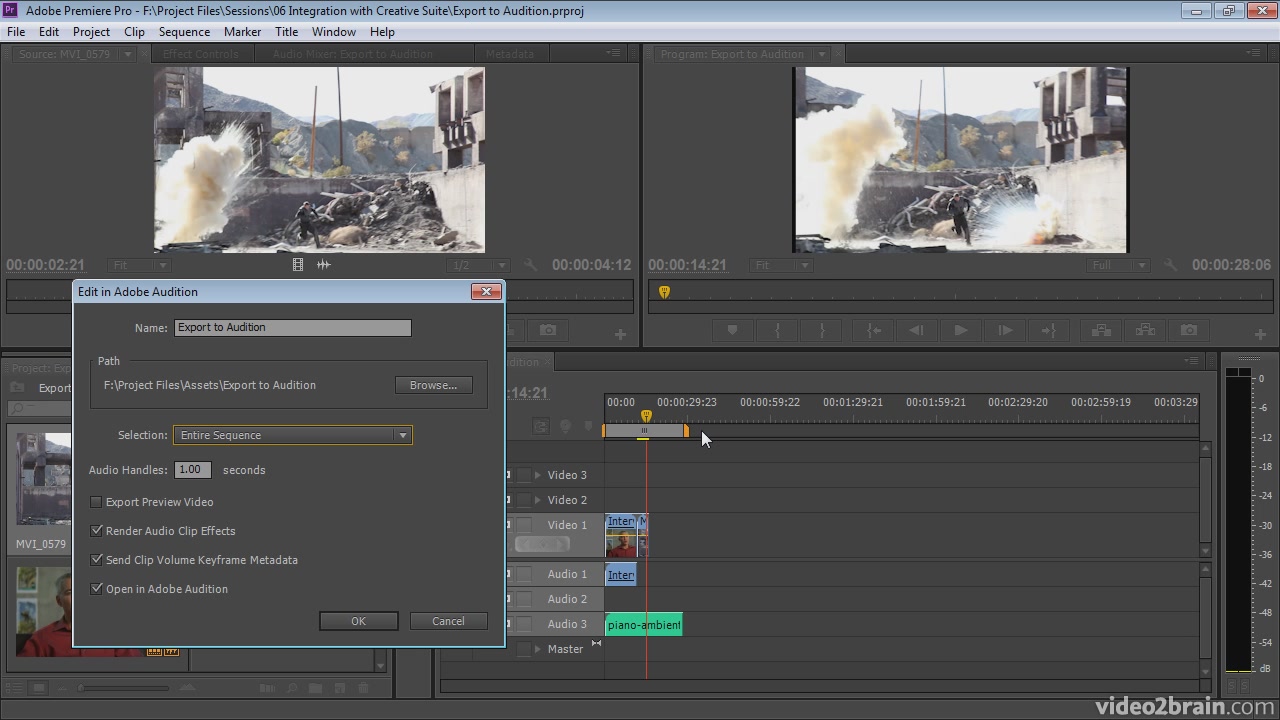1280x720 pixels.
Task: Toggle the Video 3 track lock box
Action: (x=523, y=475)
